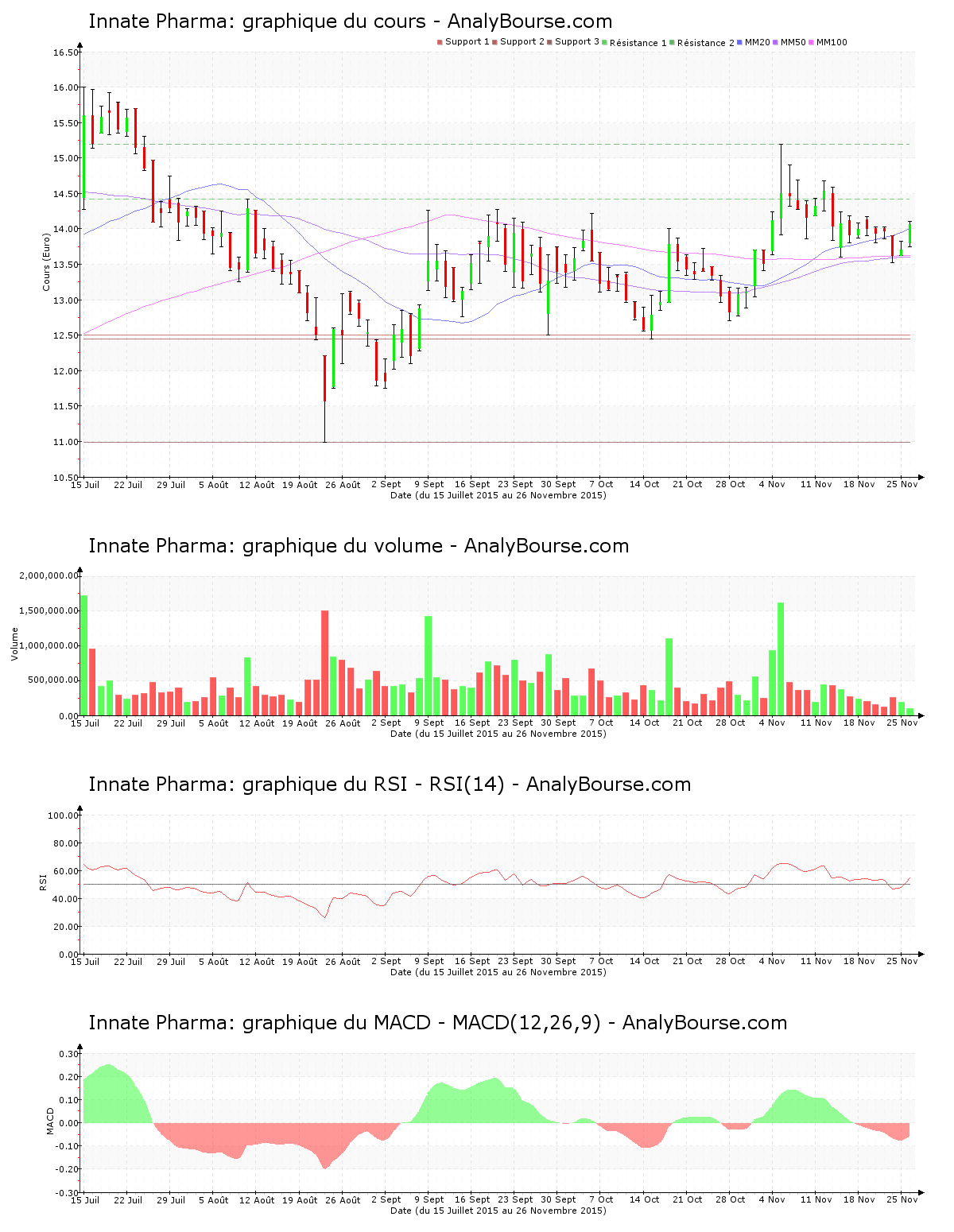Select the Résistance 2 legend label
This screenshot has height=1232, width=954.
[706, 43]
